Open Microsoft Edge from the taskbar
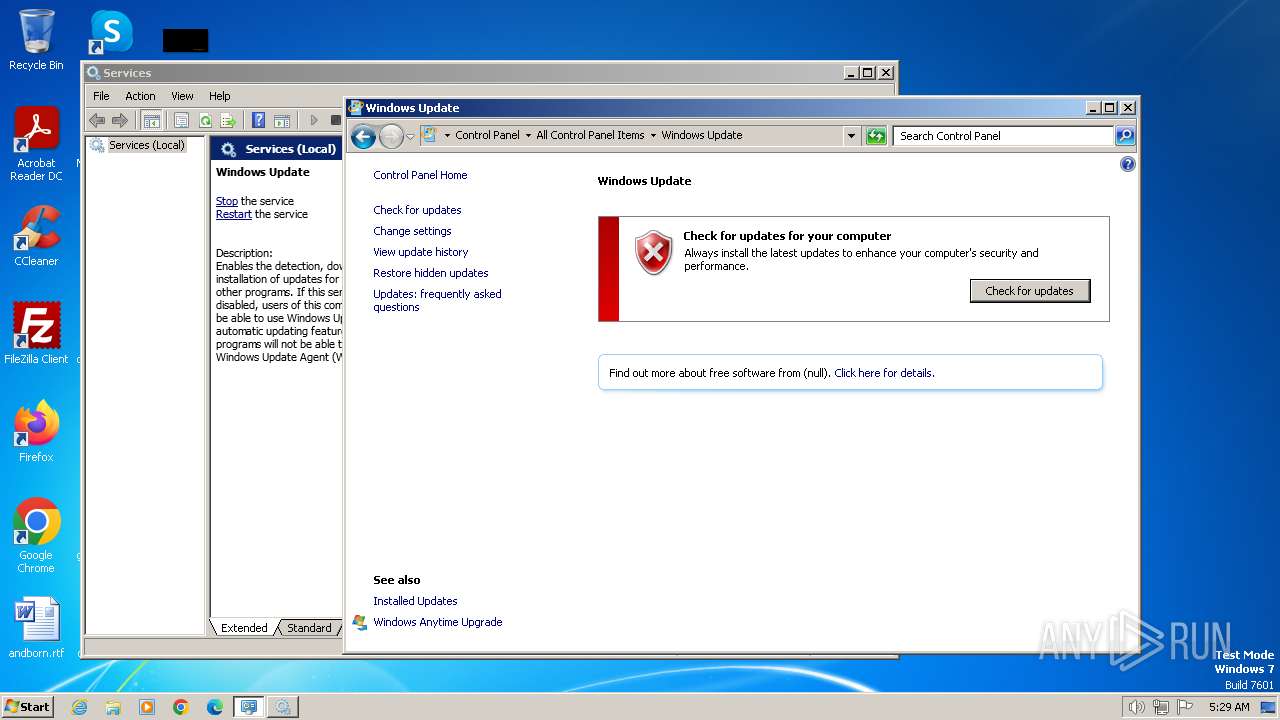1280x720 pixels. tap(215, 707)
